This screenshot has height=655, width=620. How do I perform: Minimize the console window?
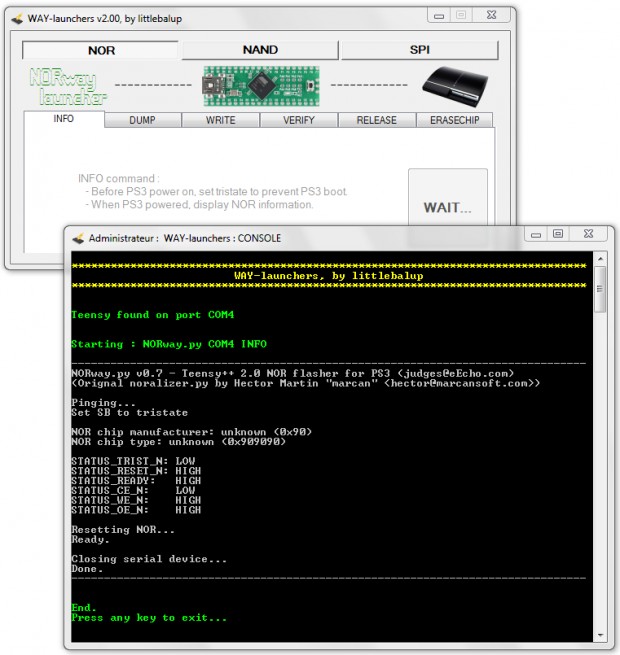(534, 234)
